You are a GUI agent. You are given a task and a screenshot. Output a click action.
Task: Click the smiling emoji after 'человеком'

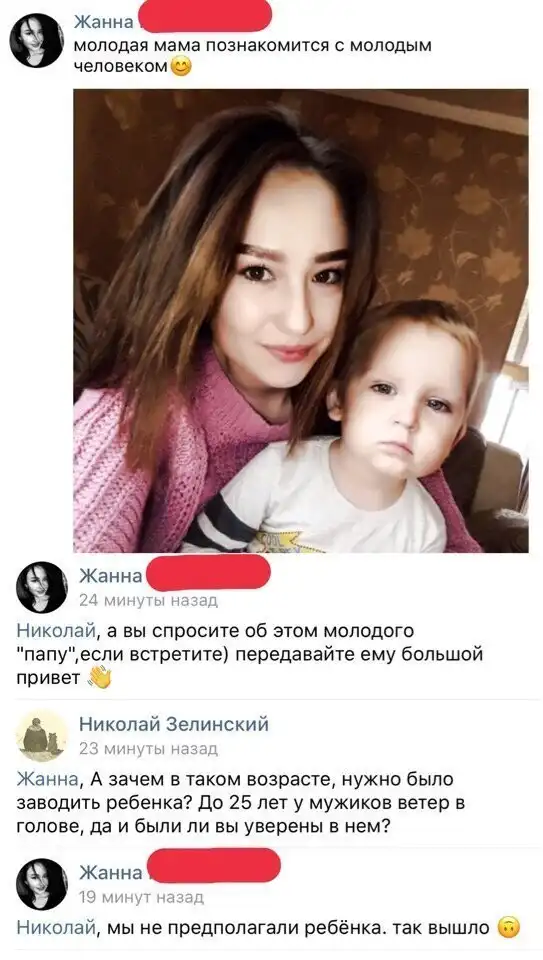(181, 66)
